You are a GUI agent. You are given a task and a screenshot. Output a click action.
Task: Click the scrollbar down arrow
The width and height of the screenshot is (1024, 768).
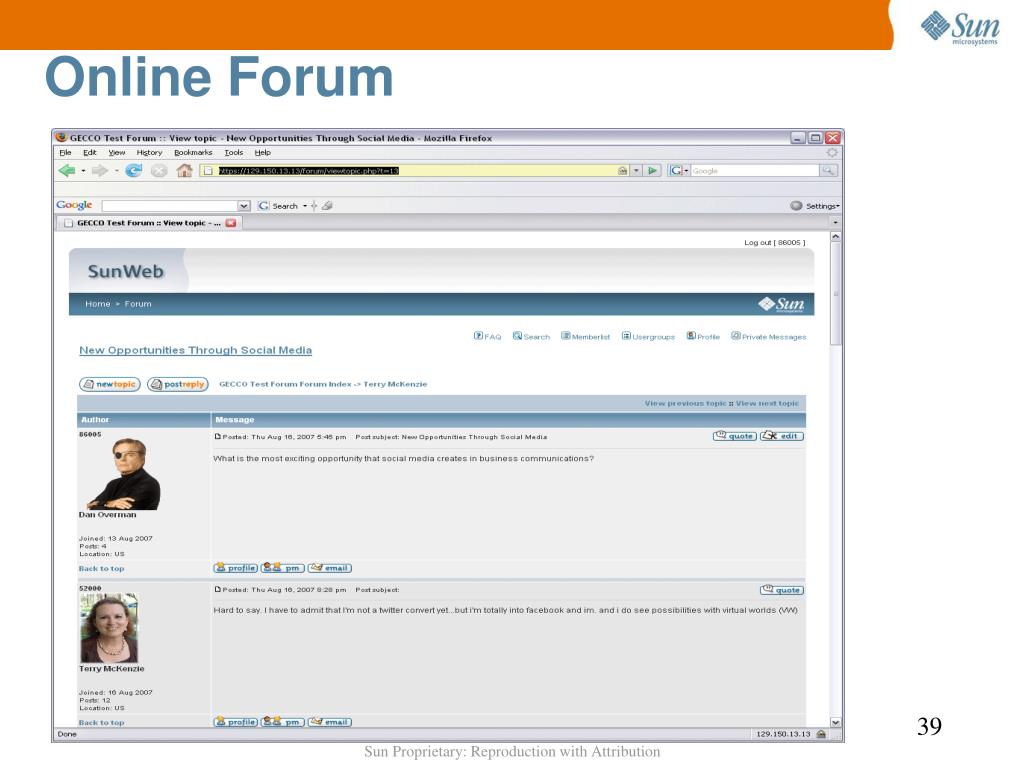pyautogui.click(x=835, y=722)
